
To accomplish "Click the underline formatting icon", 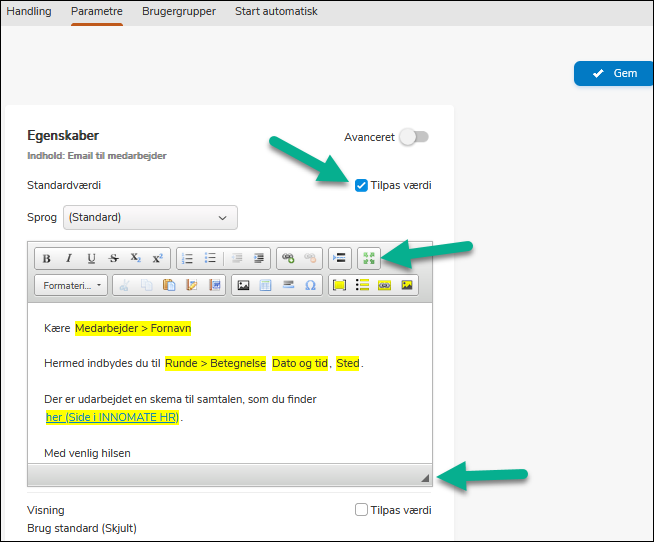I will [91, 258].
